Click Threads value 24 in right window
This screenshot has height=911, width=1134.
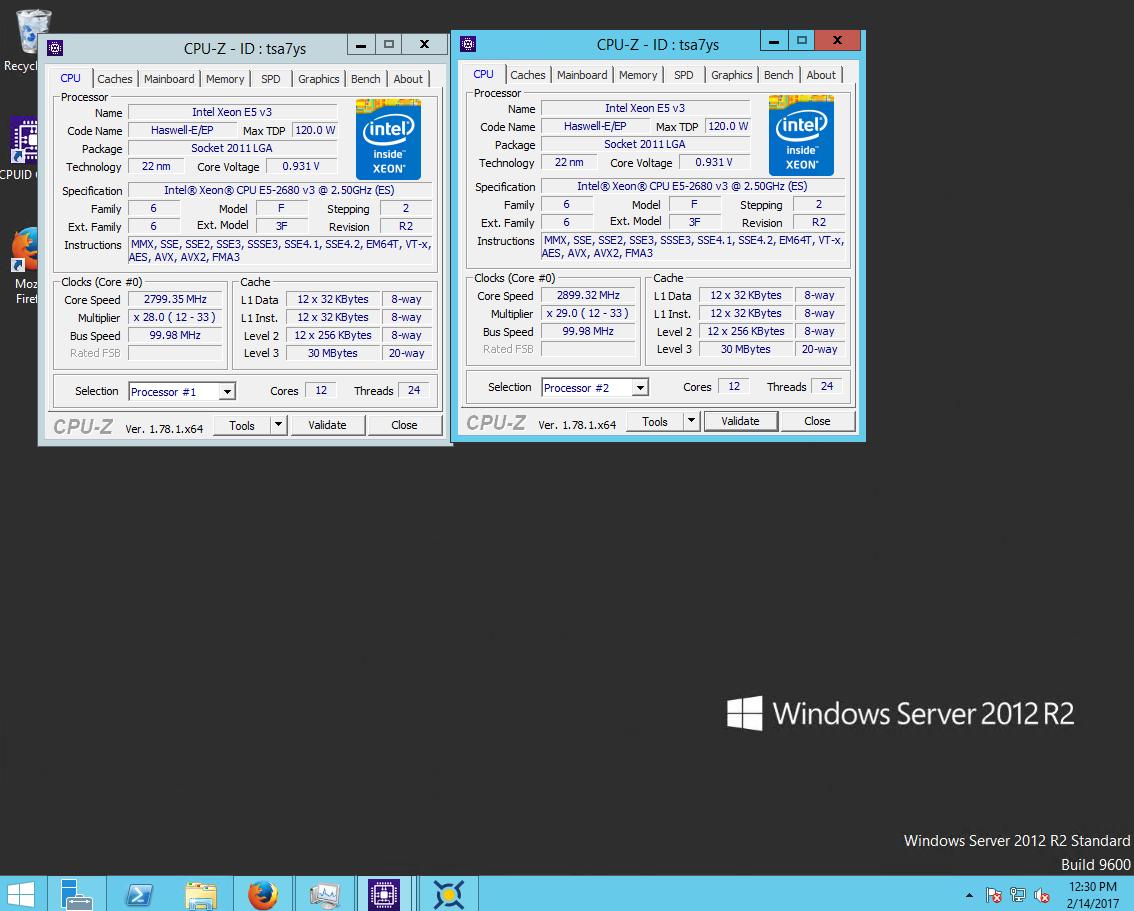click(x=827, y=386)
